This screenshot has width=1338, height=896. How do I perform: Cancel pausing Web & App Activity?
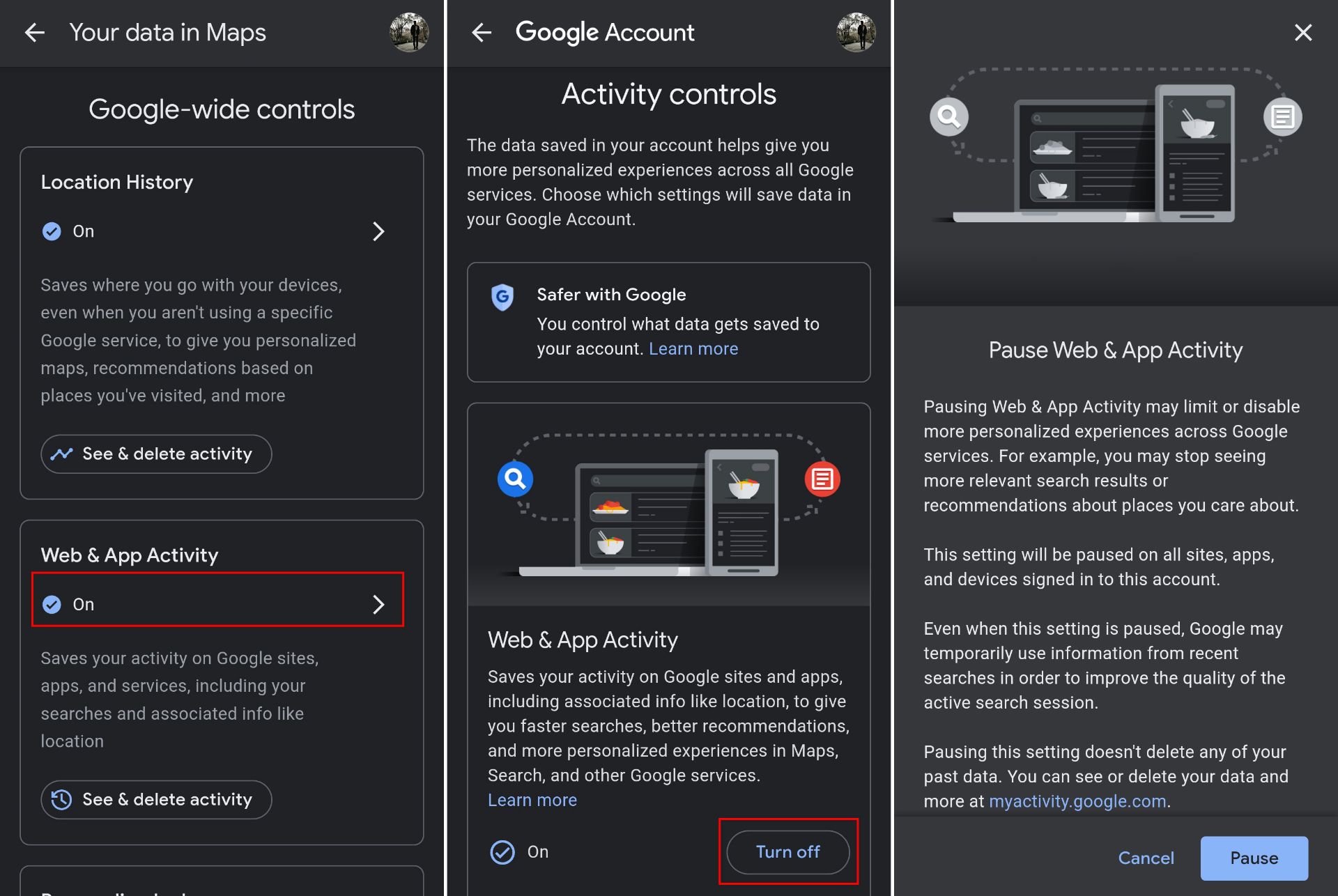click(1146, 858)
